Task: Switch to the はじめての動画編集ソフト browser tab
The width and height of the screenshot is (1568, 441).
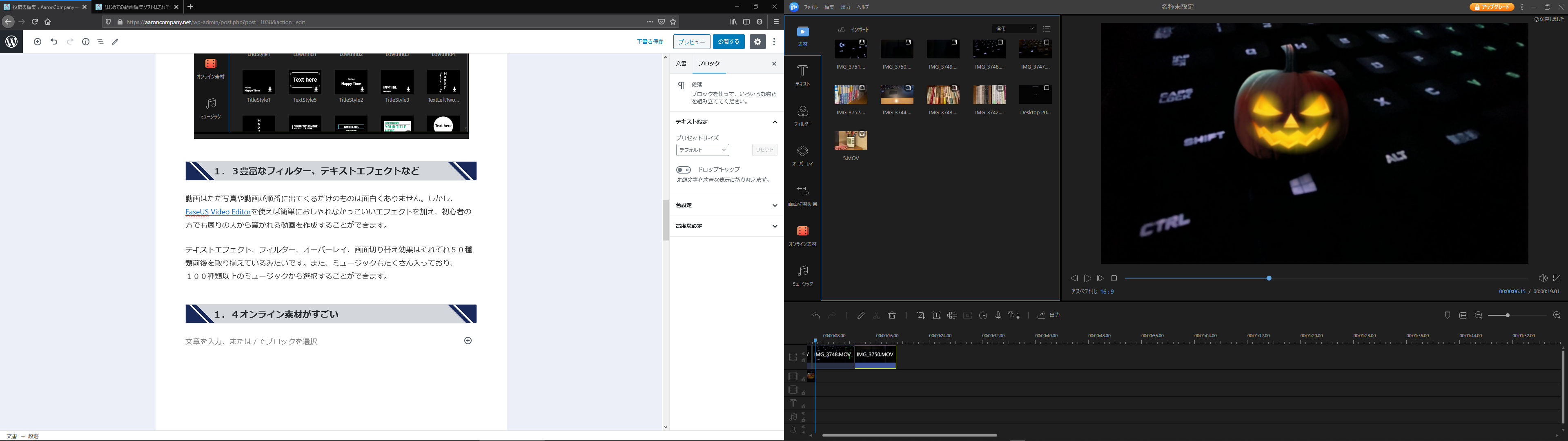Action: 138,7
